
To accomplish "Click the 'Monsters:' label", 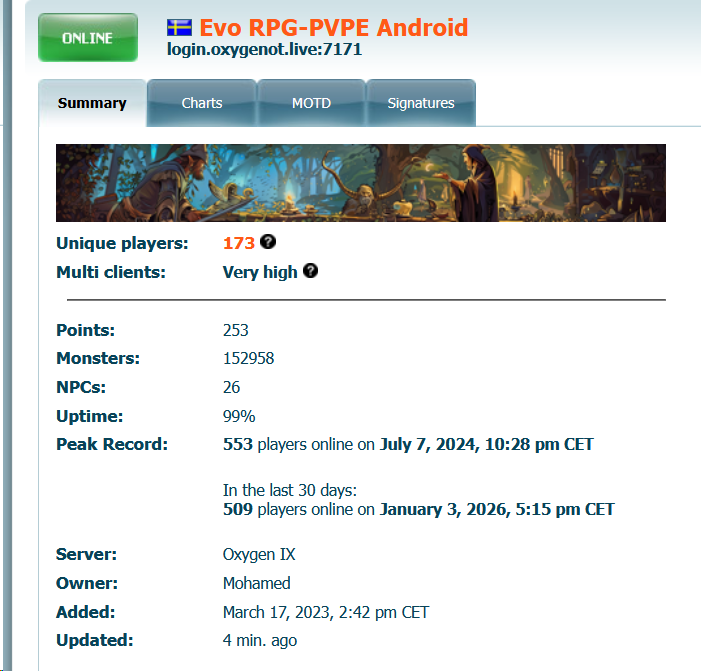I will pyautogui.click(x=98, y=359).
